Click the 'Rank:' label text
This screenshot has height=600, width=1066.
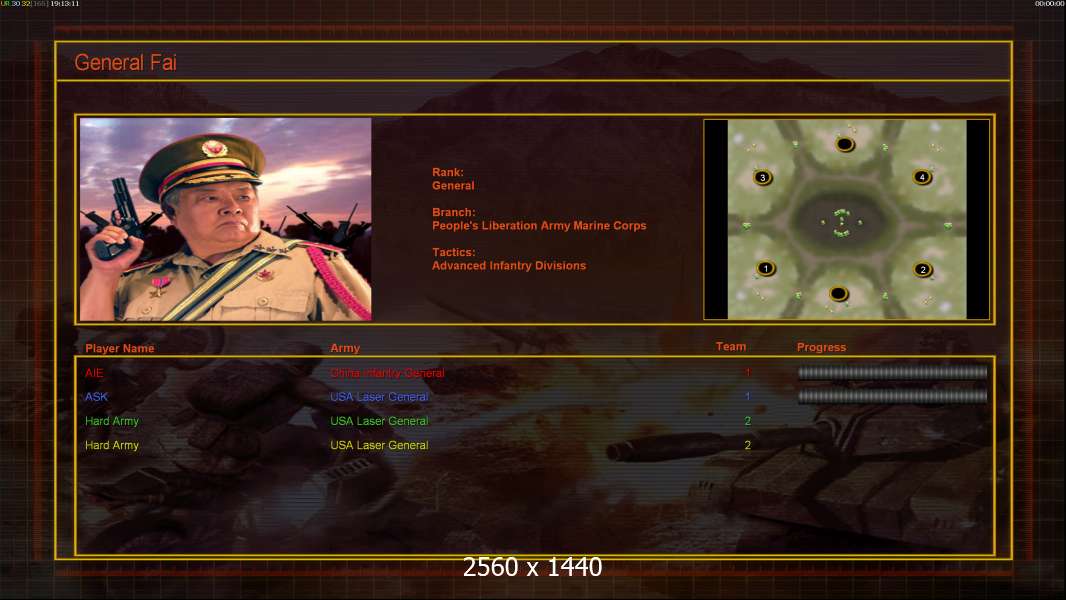point(447,173)
